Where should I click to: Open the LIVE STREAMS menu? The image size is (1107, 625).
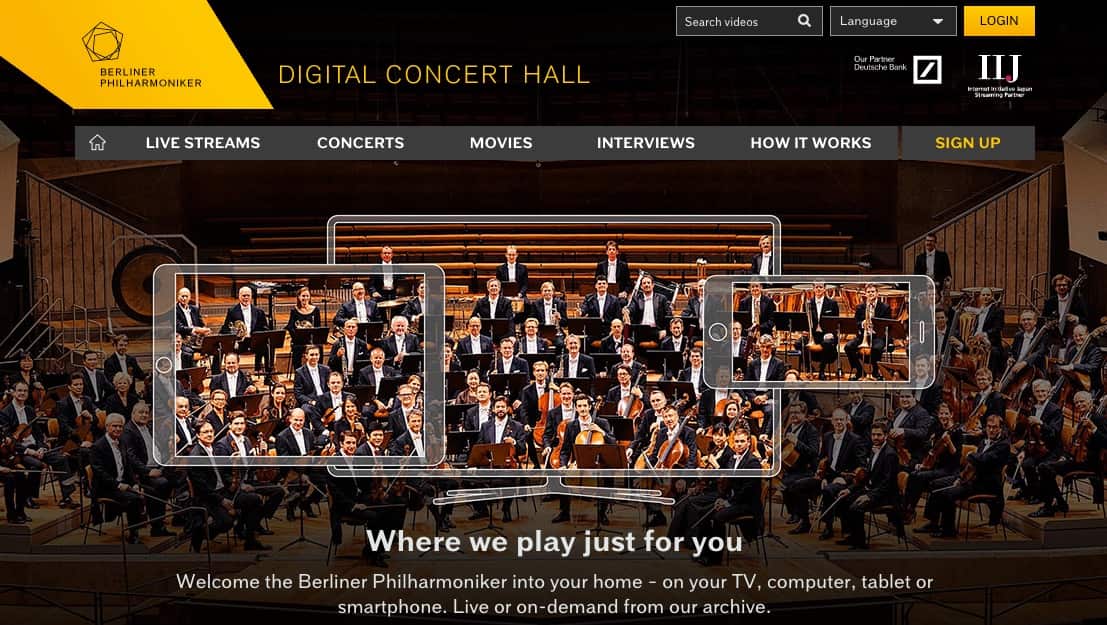pyautogui.click(x=202, y=142)
